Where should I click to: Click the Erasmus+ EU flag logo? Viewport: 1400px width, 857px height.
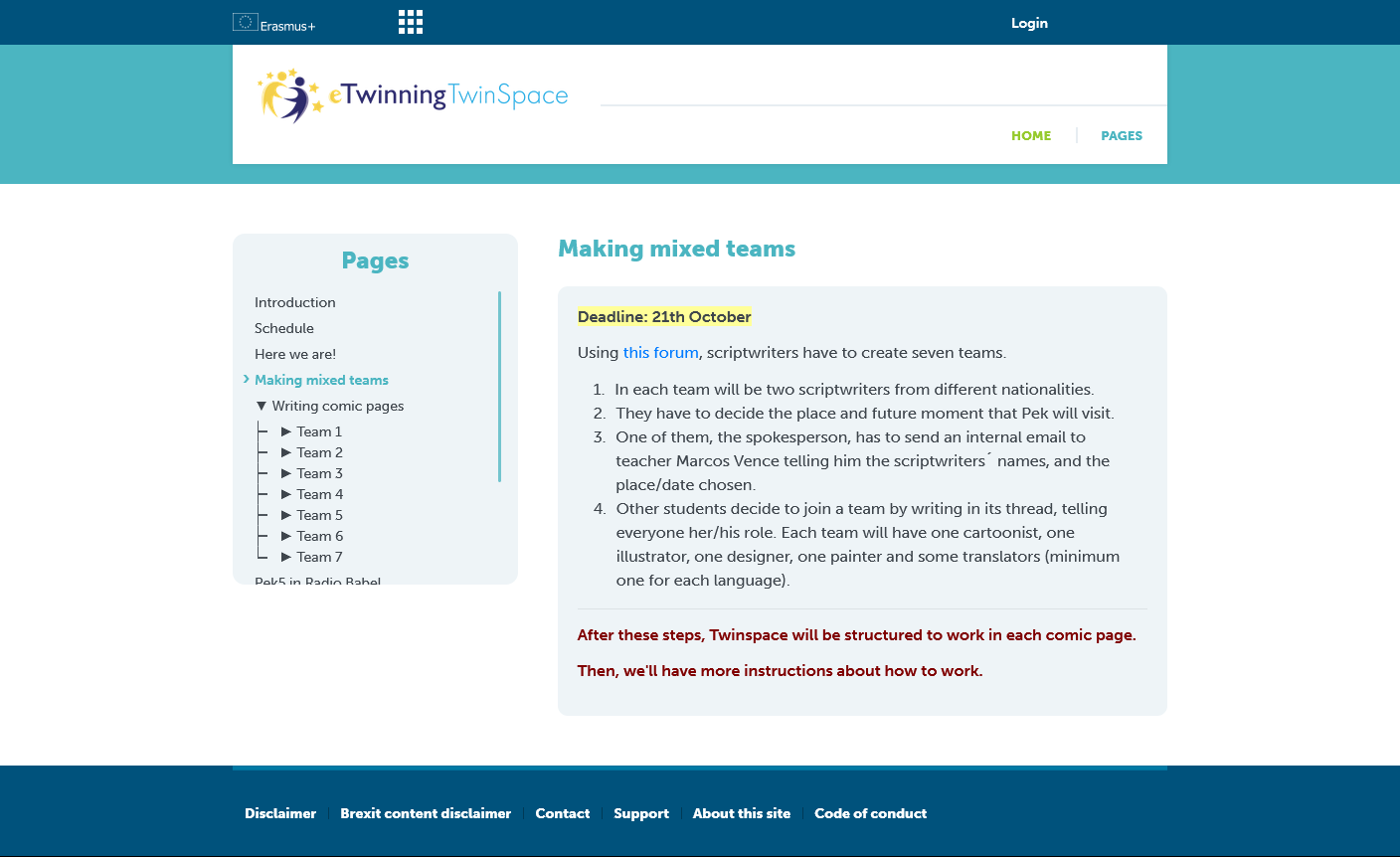(x=274, y=23)
